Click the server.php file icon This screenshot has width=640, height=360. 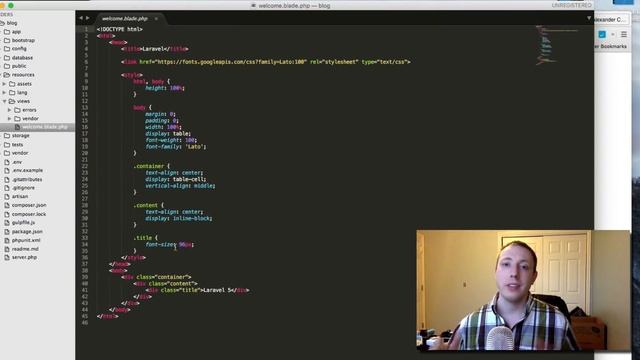(x=7, y=258)
